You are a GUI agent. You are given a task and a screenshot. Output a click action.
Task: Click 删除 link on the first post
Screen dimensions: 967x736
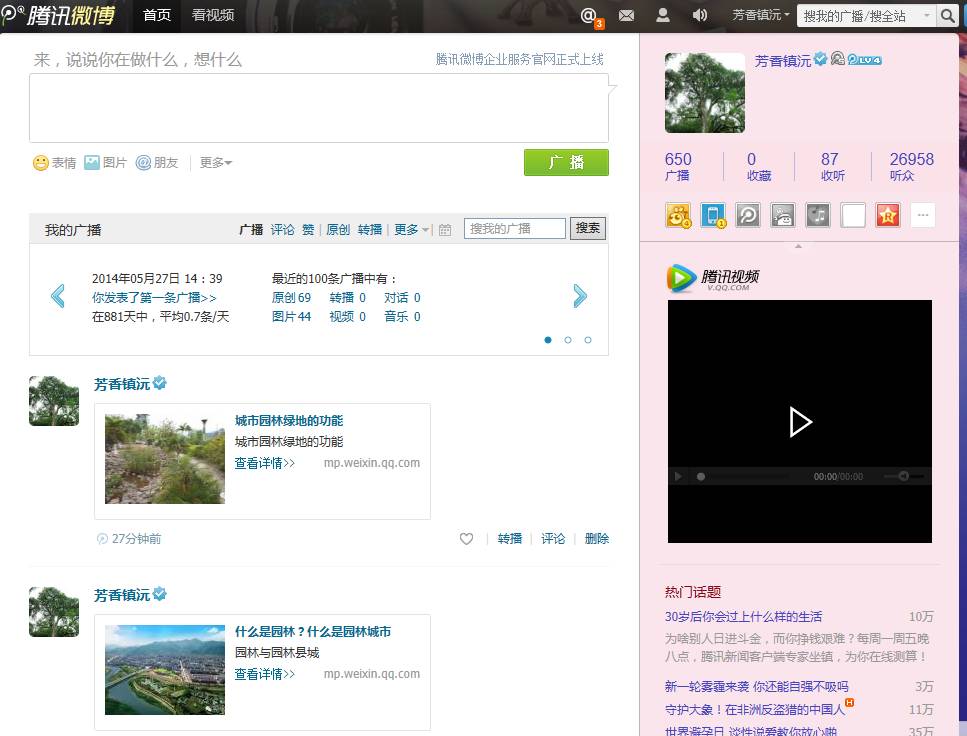[x=597, y=539]
